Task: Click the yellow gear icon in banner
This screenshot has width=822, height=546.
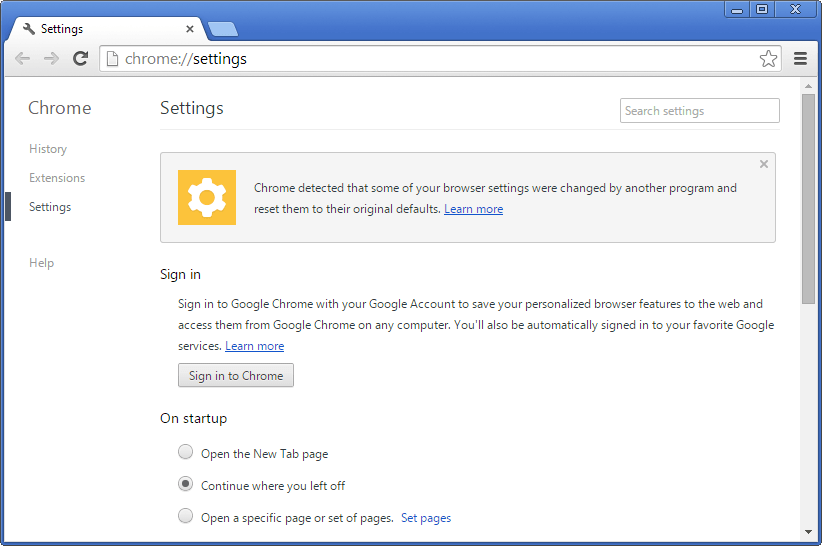Action: (207, 197)
